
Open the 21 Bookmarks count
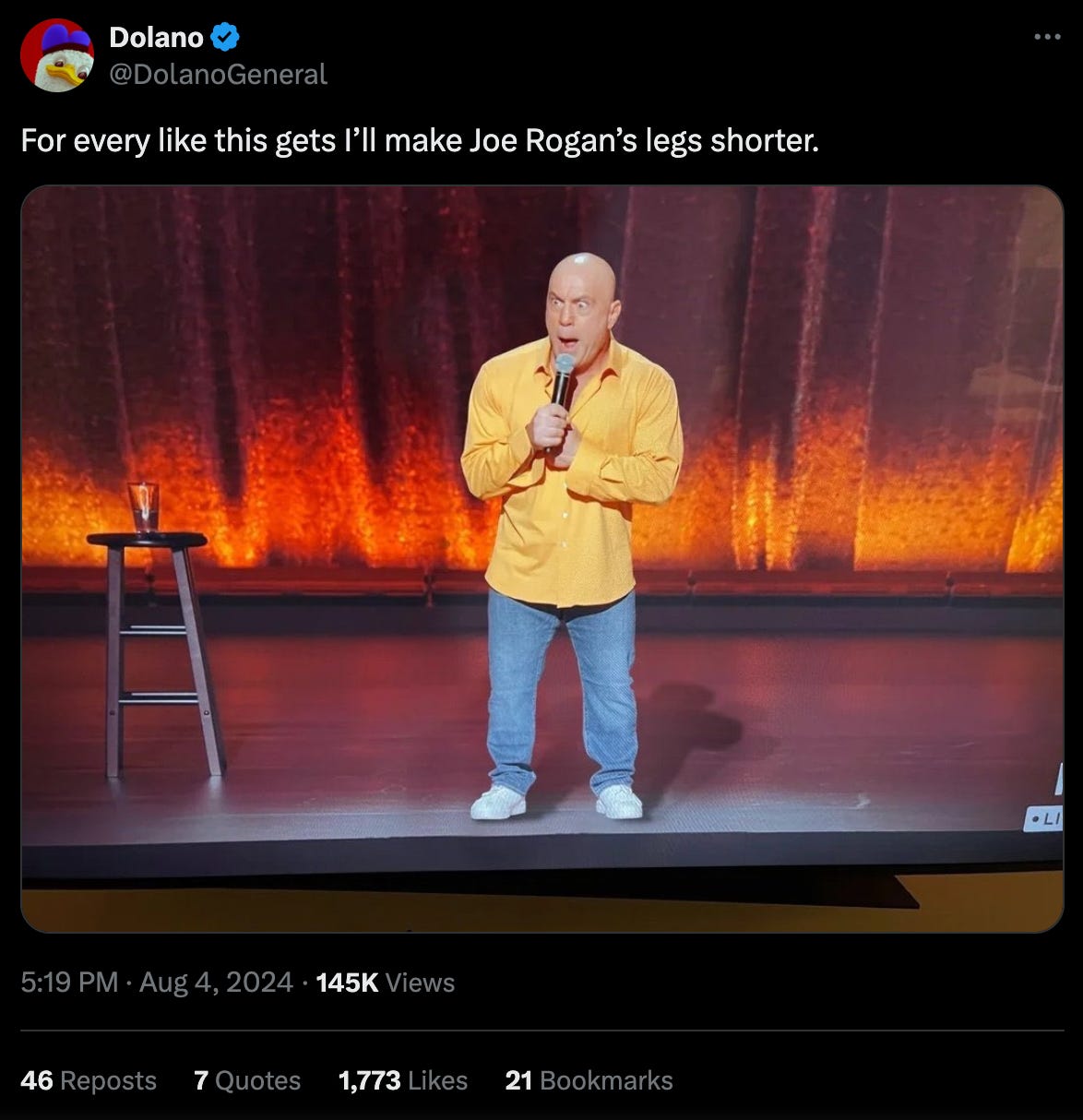[x=589, y=1080]
